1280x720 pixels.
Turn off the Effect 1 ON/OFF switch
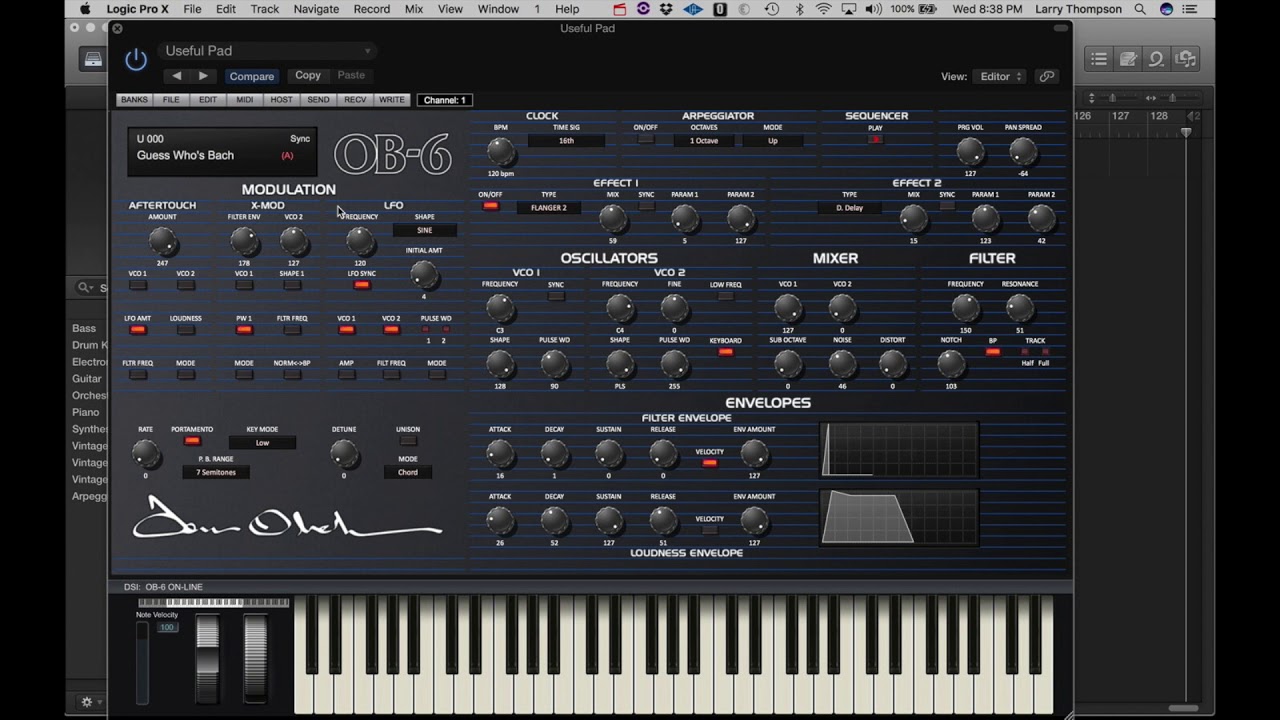pos(490,206)
